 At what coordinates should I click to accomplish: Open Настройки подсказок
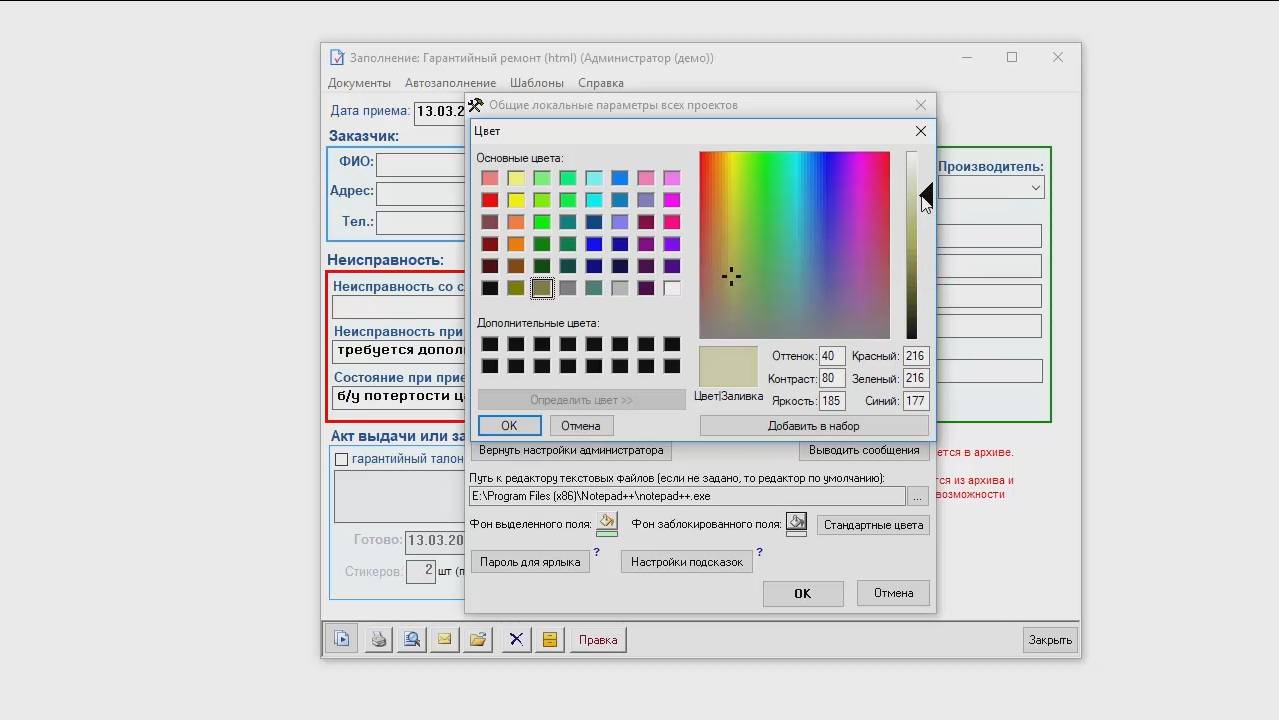point(687,562)
